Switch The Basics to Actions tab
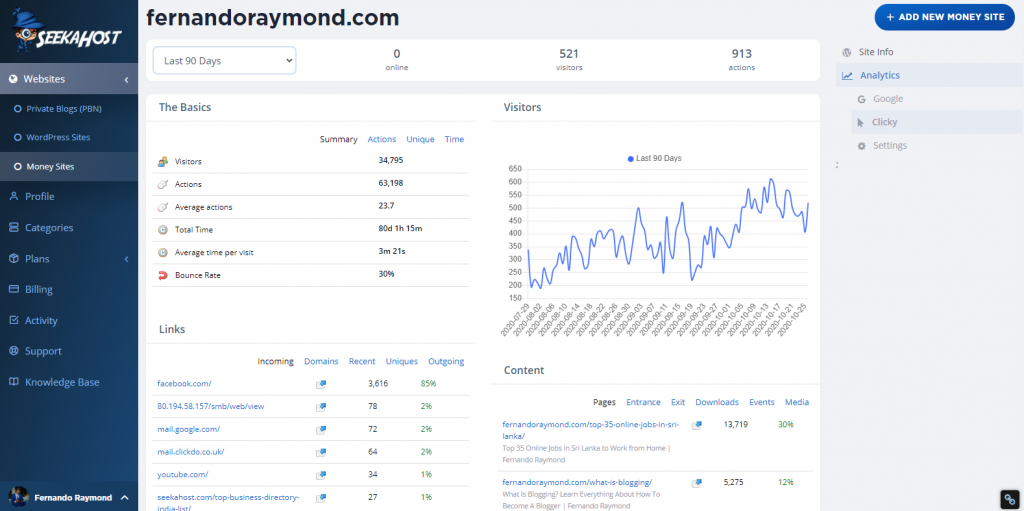This screenshot has width=1024, height=511. point(381,139)
